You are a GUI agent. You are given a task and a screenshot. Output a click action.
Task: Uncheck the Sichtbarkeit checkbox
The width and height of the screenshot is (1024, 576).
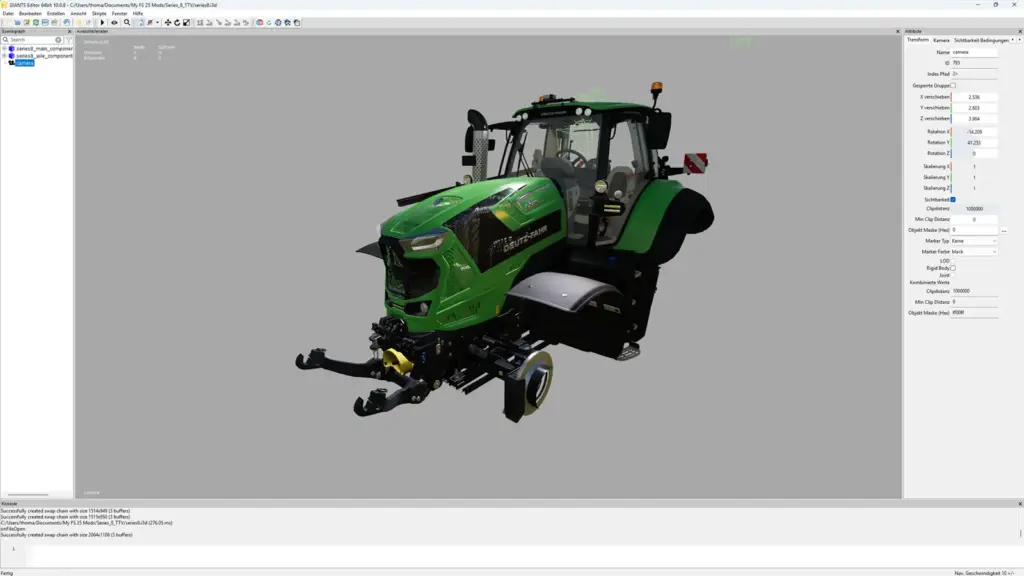953,199
